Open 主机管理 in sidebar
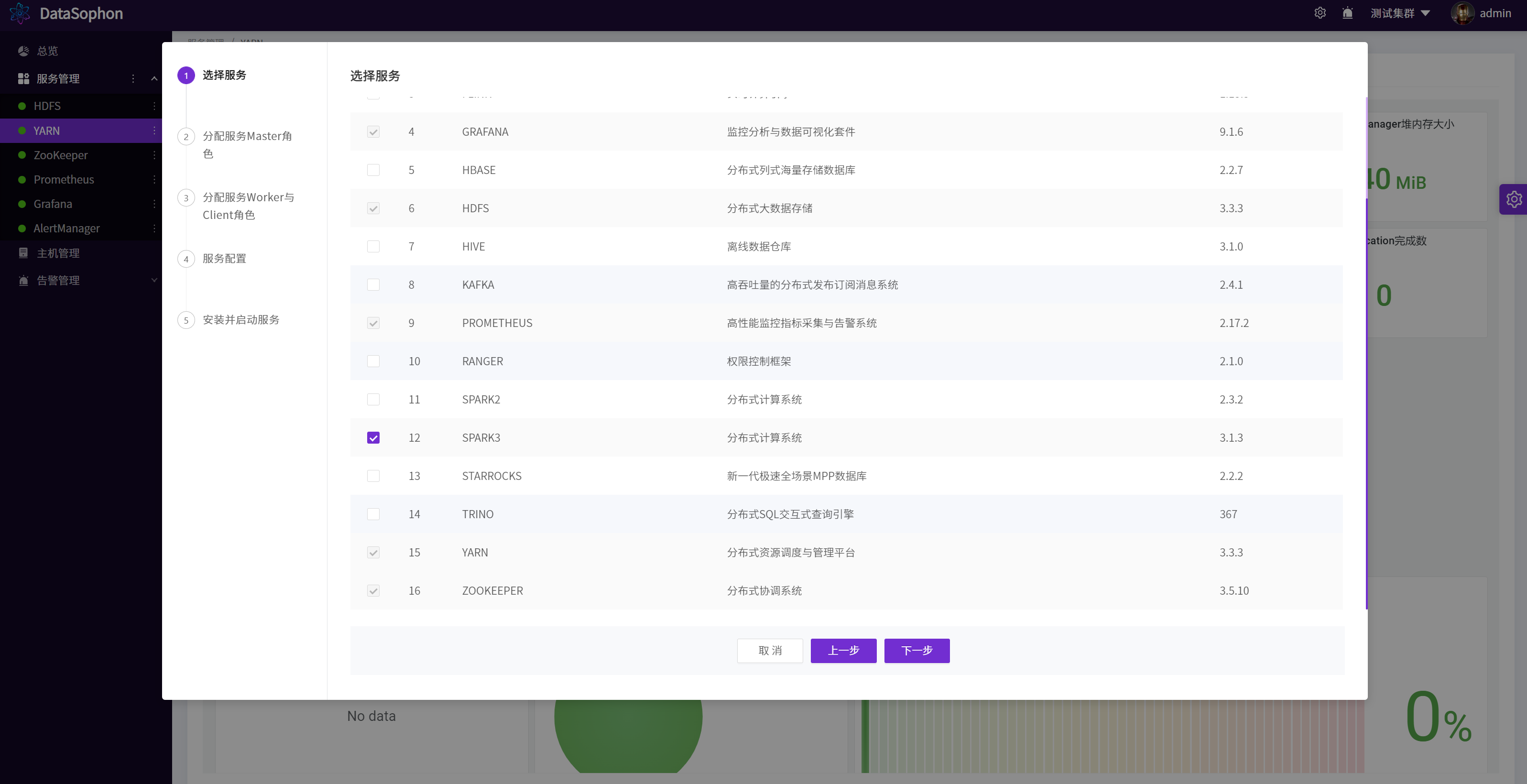 coord(57,253)
